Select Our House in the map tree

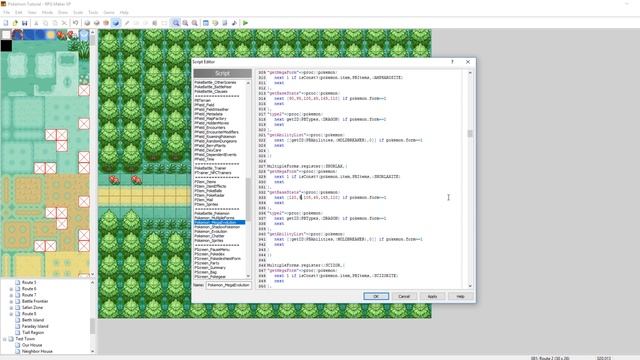coord(33,345)
